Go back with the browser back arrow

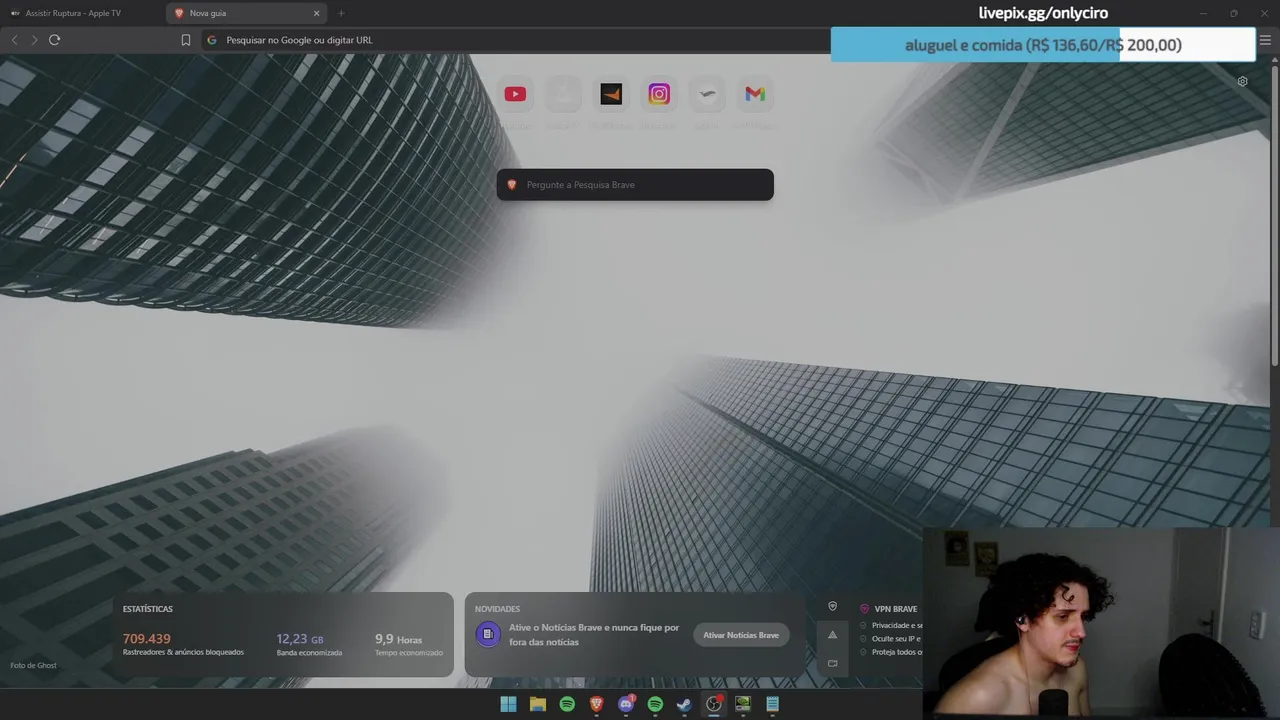tap(14, 40)
